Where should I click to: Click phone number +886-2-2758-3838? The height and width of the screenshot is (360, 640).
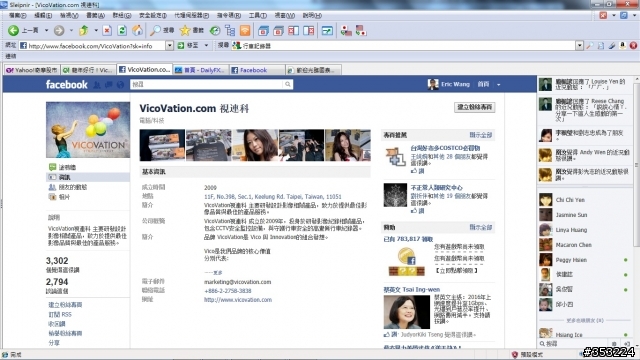point(227,291)
